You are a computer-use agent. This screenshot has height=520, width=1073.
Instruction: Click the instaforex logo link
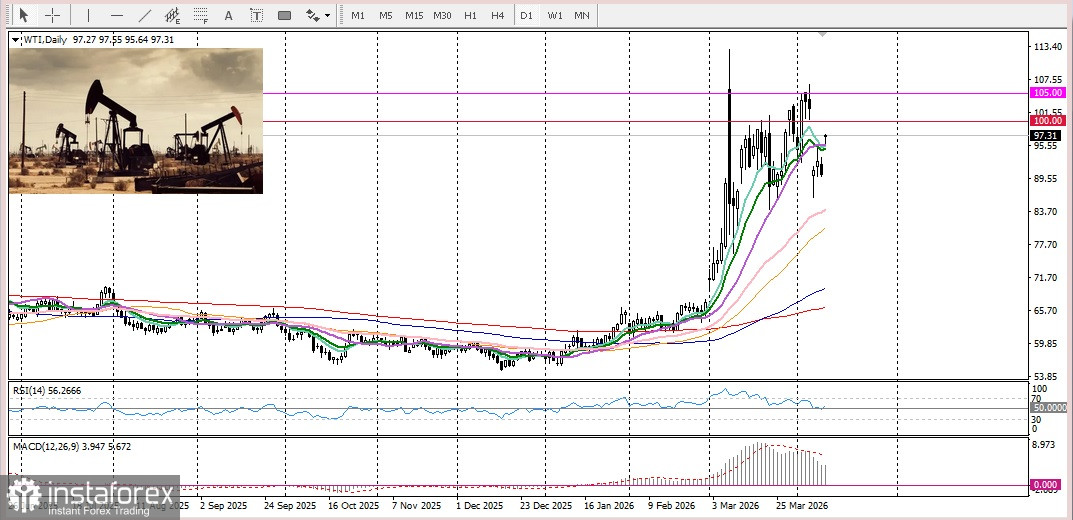(x=90, y=497)
